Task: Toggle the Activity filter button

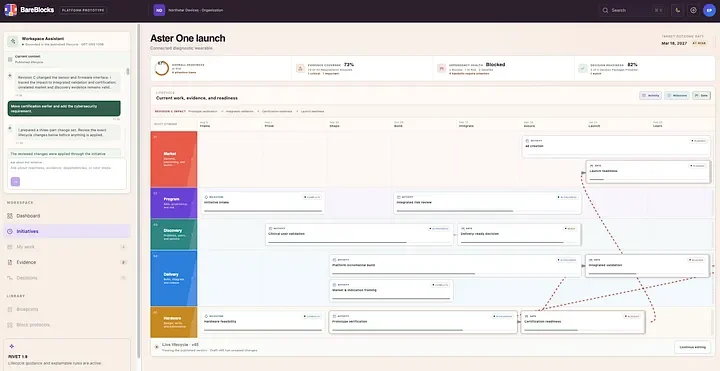Action: pyautogui.click(x=650, y=96)
